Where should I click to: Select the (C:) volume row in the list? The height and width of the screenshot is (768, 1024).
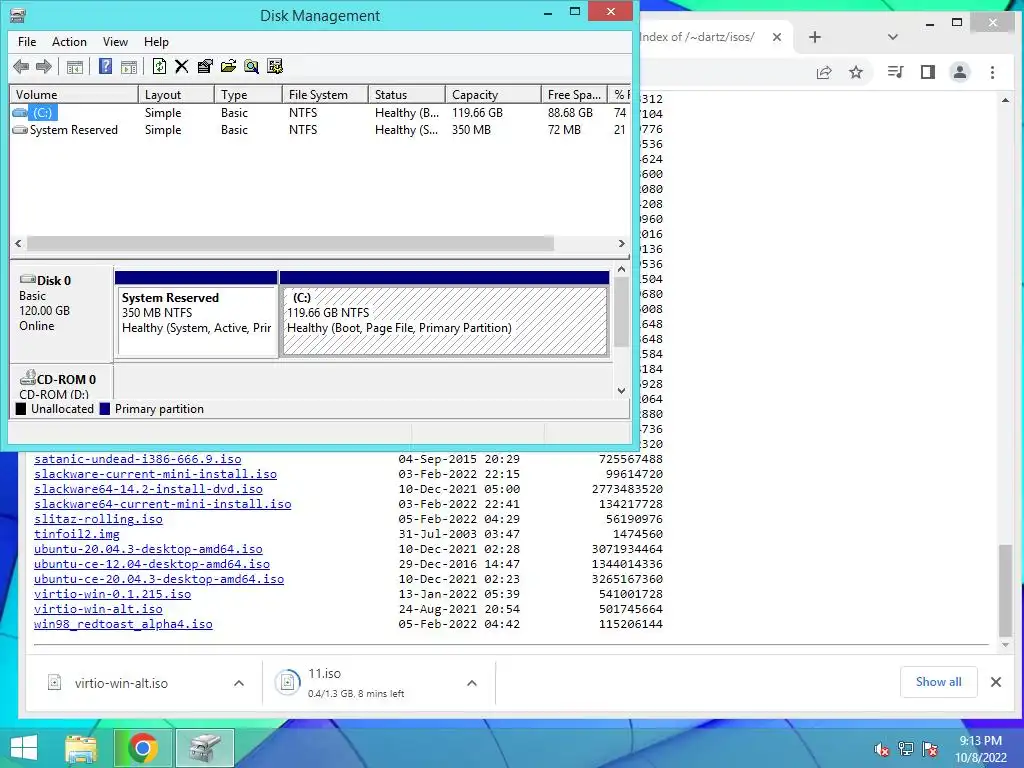point(320,113)
